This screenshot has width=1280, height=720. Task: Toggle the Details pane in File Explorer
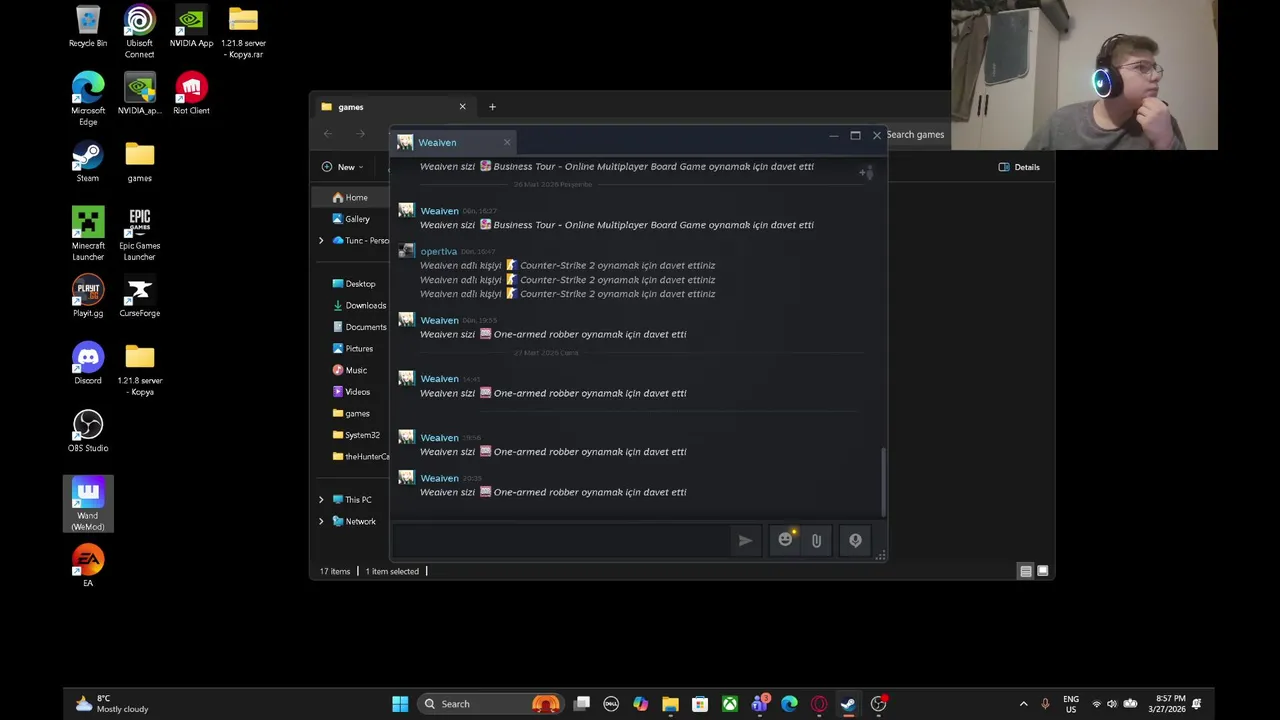[1019, 167]
